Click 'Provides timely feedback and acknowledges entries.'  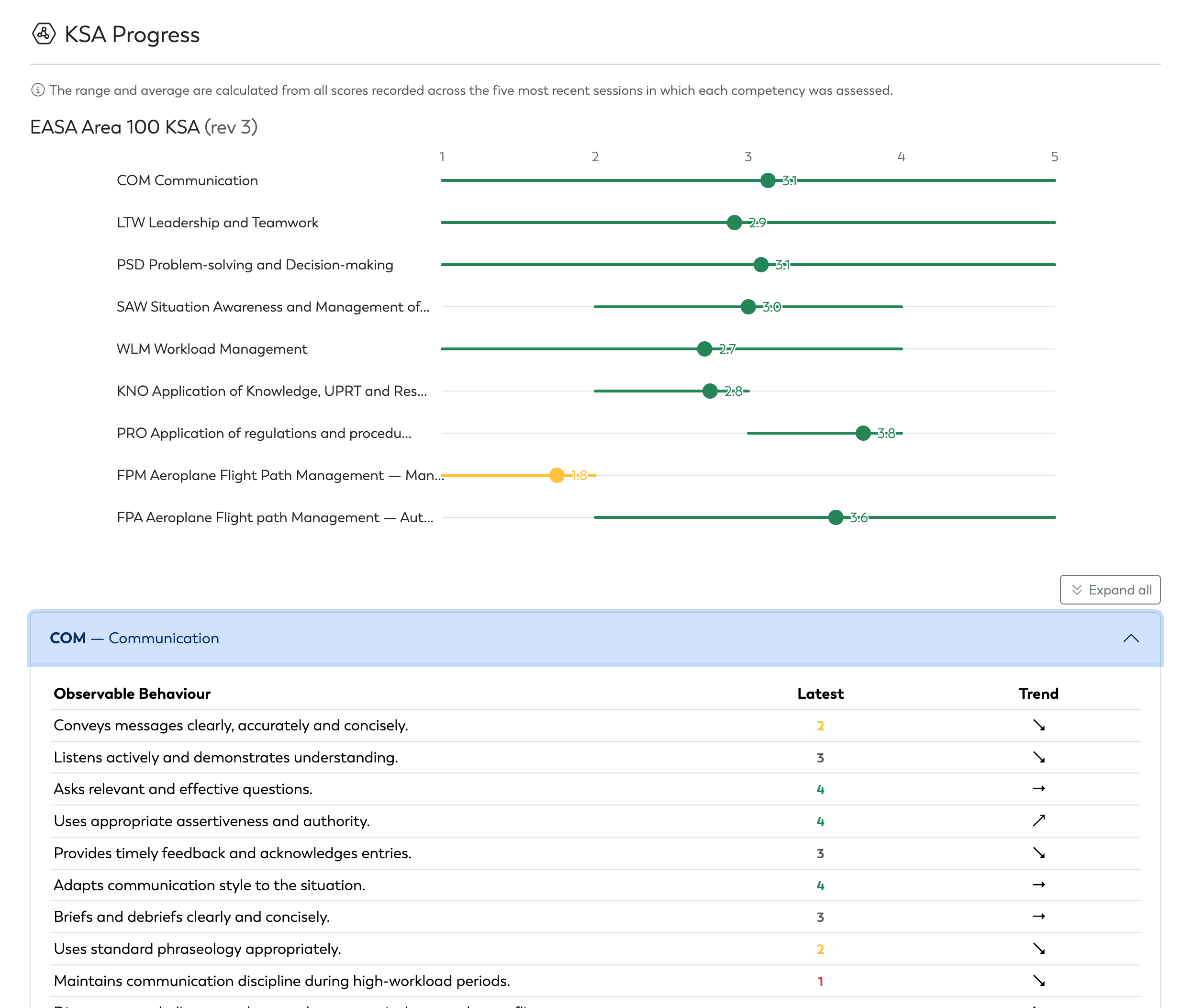(233, 853)
